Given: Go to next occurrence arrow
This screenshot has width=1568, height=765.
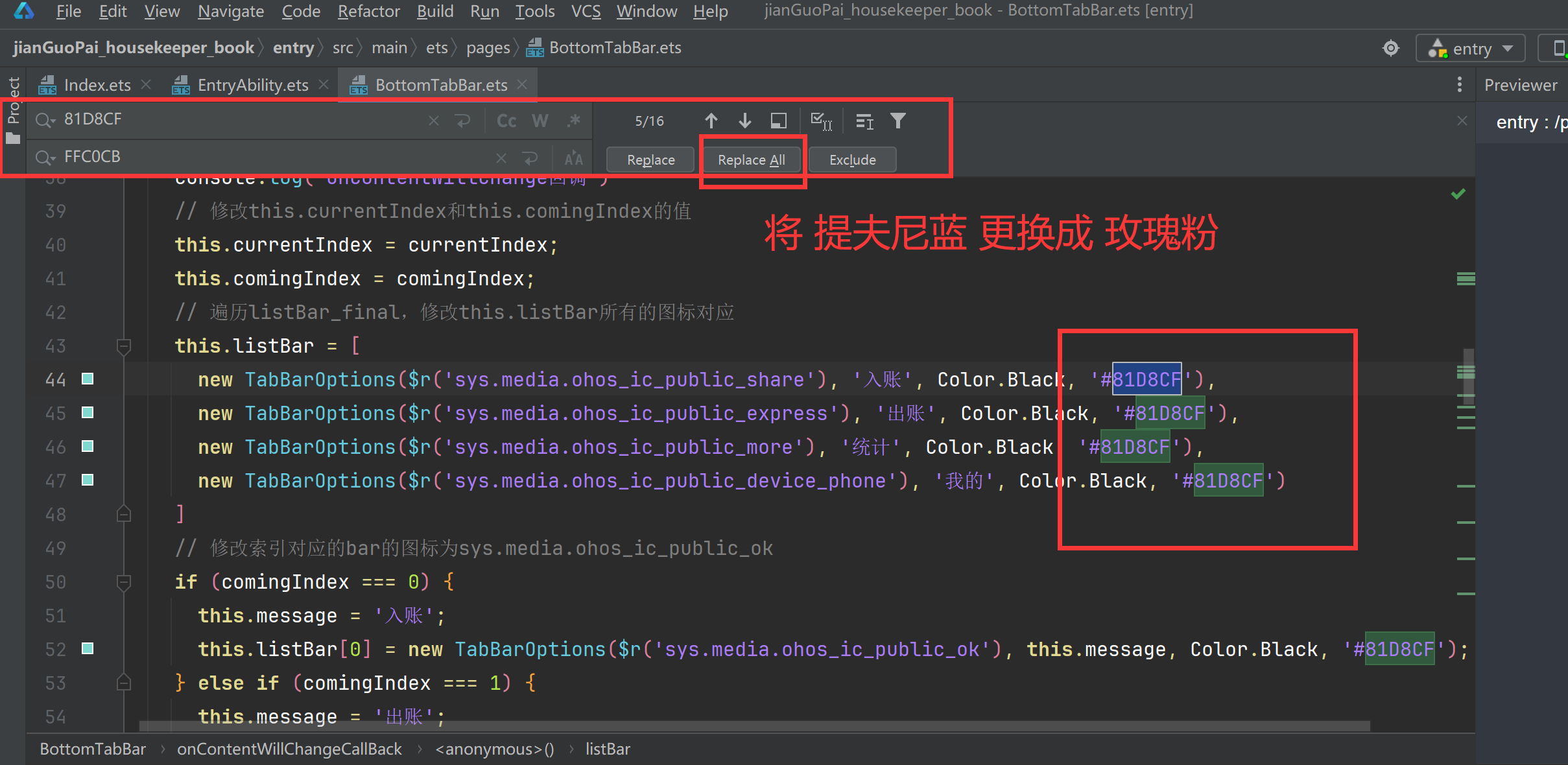Looking at the screenshot, I should point(745,121).
